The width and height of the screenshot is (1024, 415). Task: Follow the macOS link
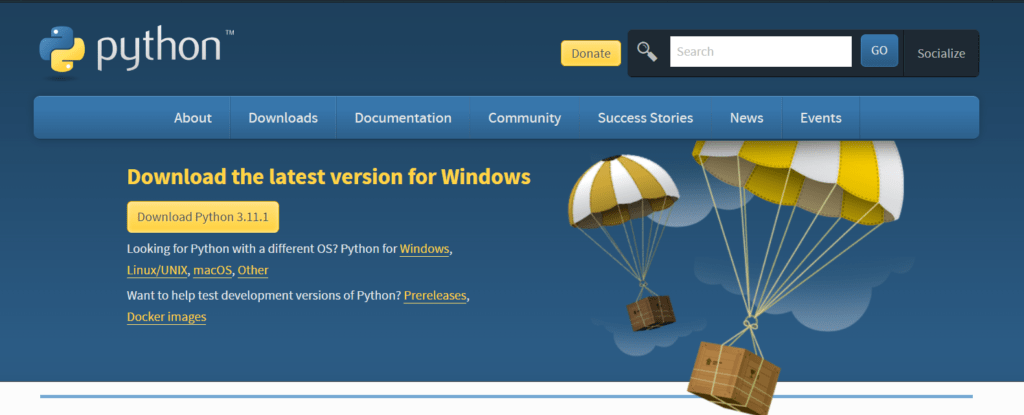coord(213,270)
